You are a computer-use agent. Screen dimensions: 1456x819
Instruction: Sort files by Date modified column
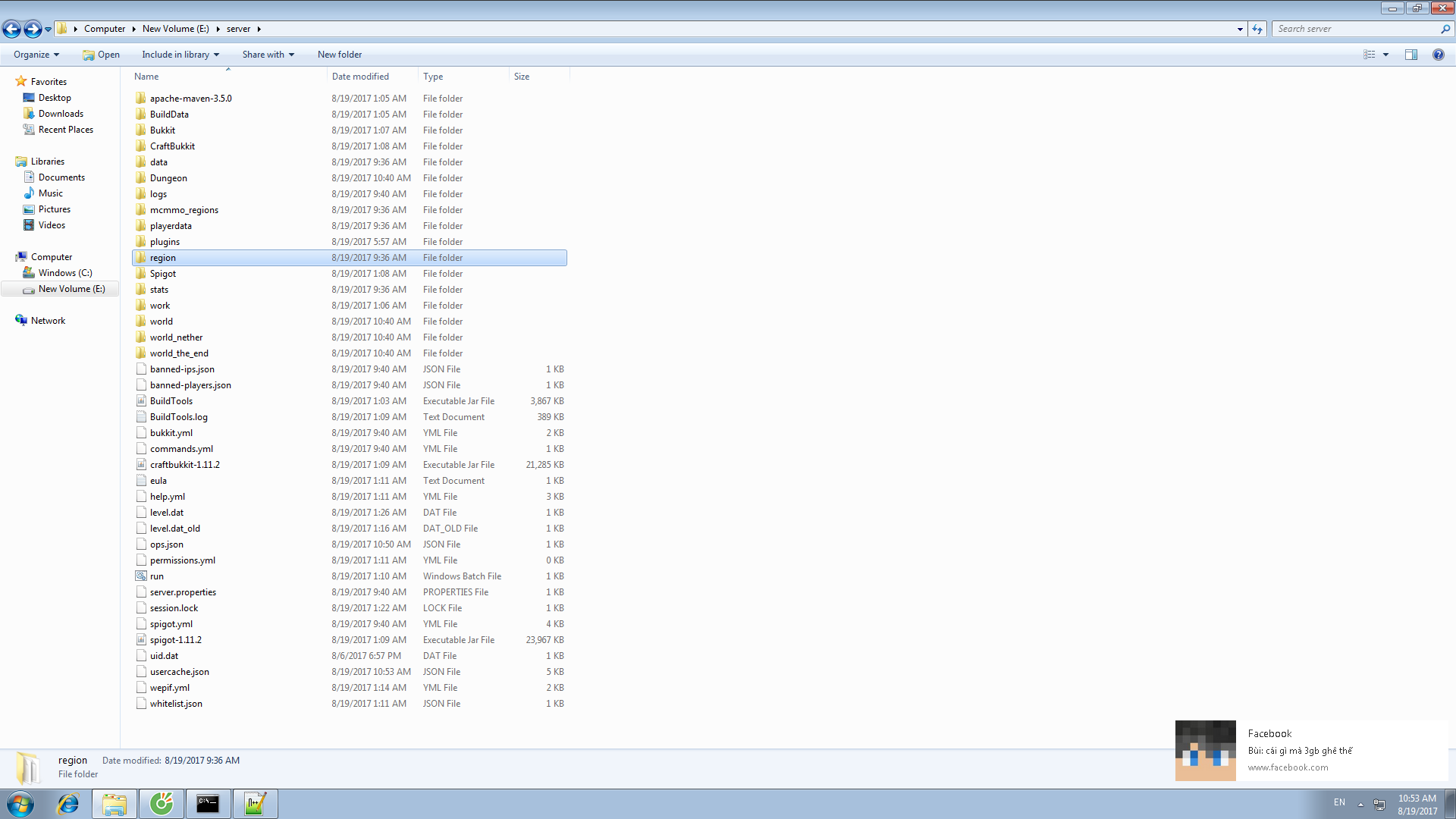click(x=360, y=77)
